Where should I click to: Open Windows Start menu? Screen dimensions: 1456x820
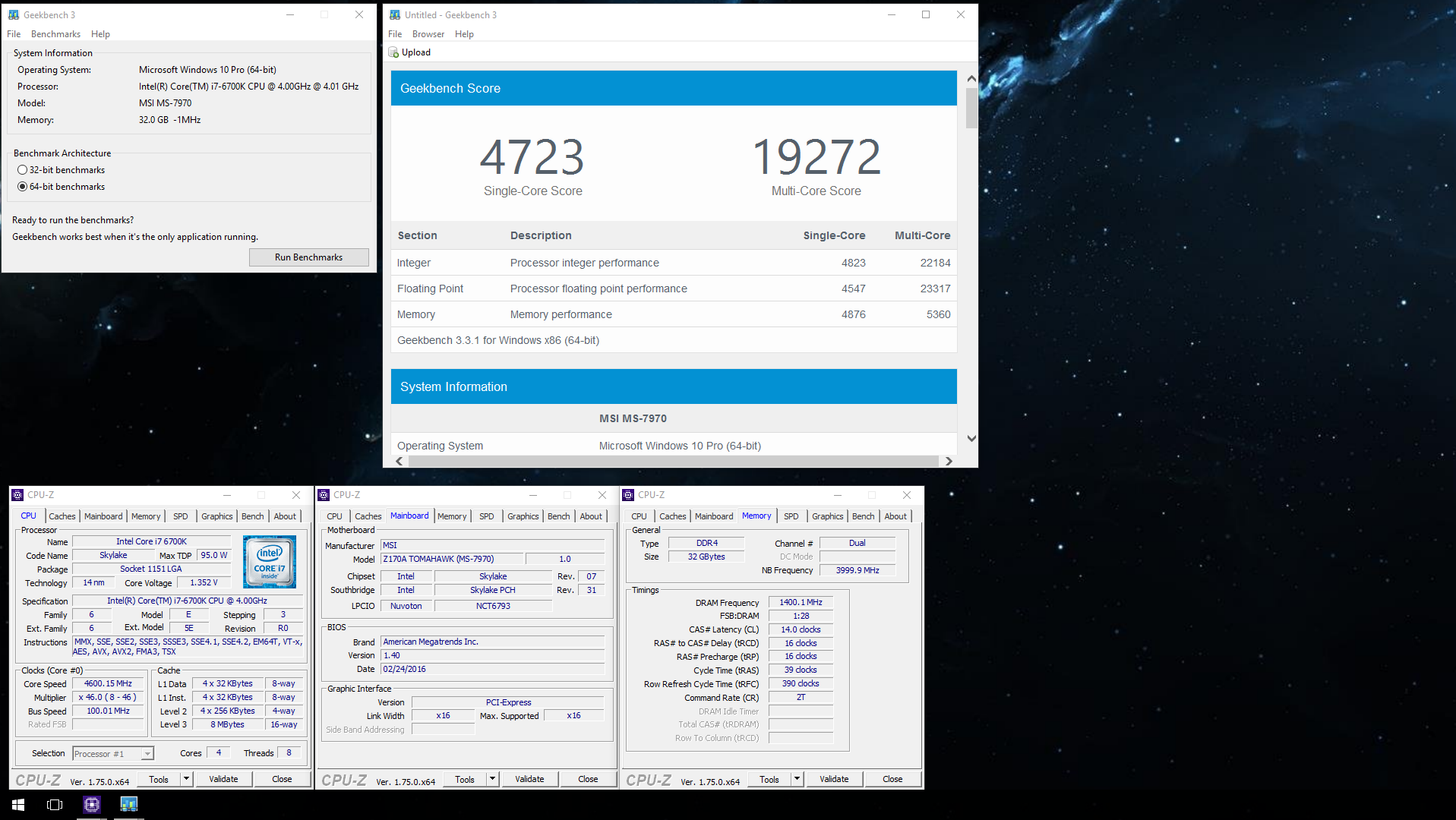pyautogui.click(x=18, y=804)
